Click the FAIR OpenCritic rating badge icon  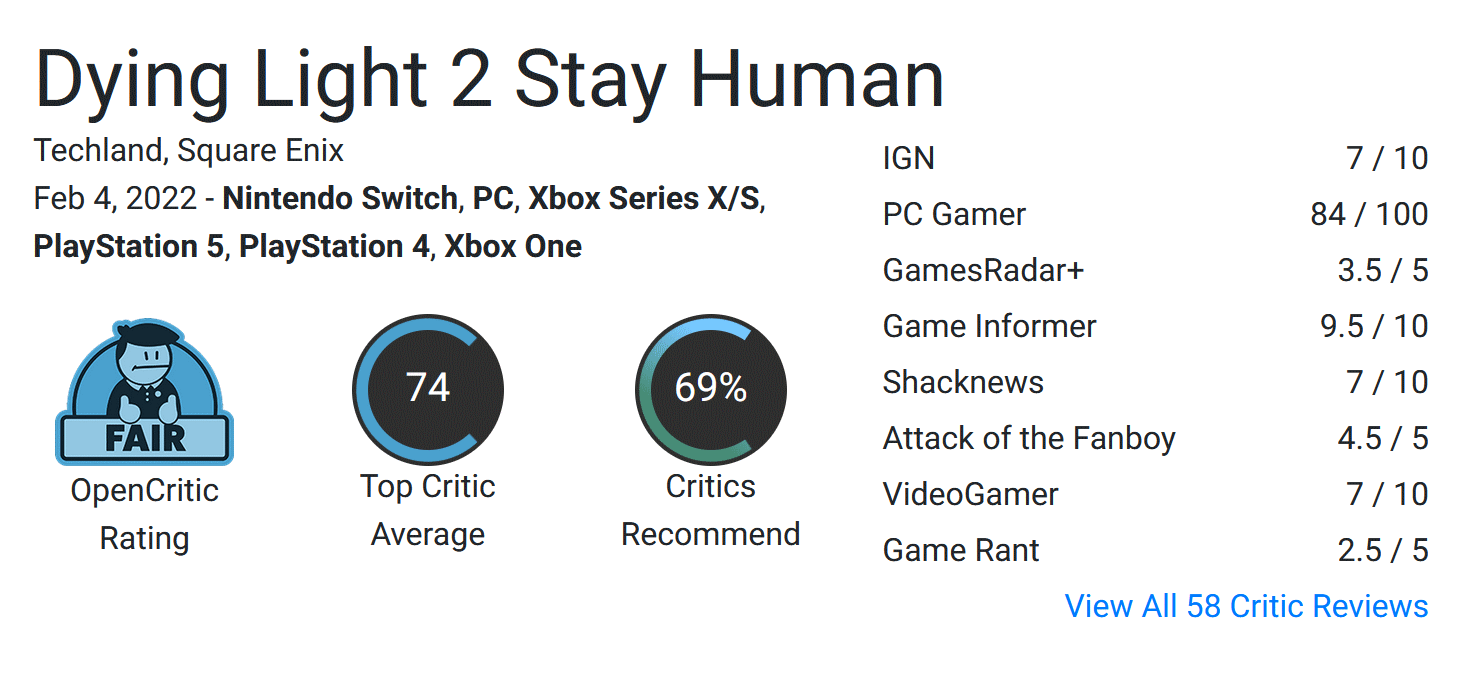pyautogui.click(x=144, y=392)
